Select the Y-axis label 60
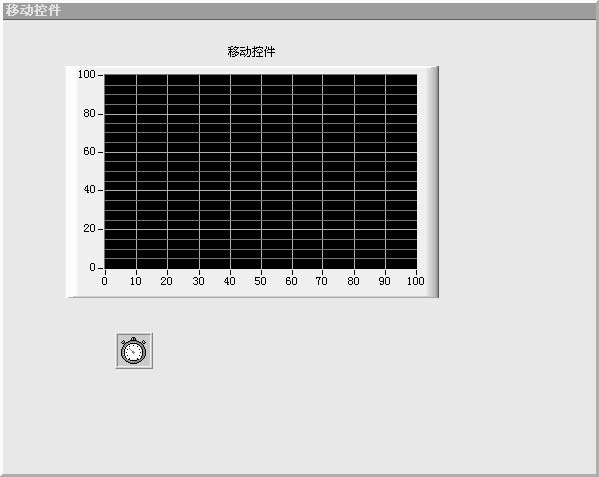The image size is (599, 477). tap(89, 152)
